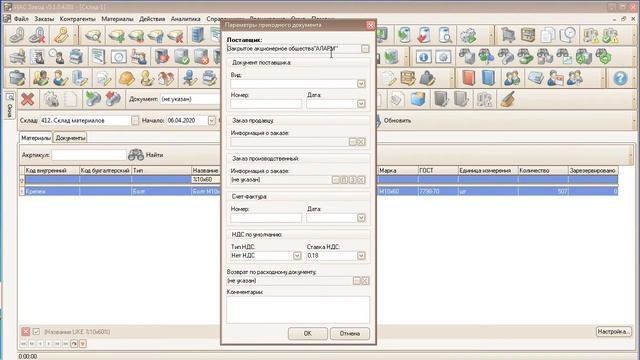Click the orange hard hat icon

pos(127,78)
